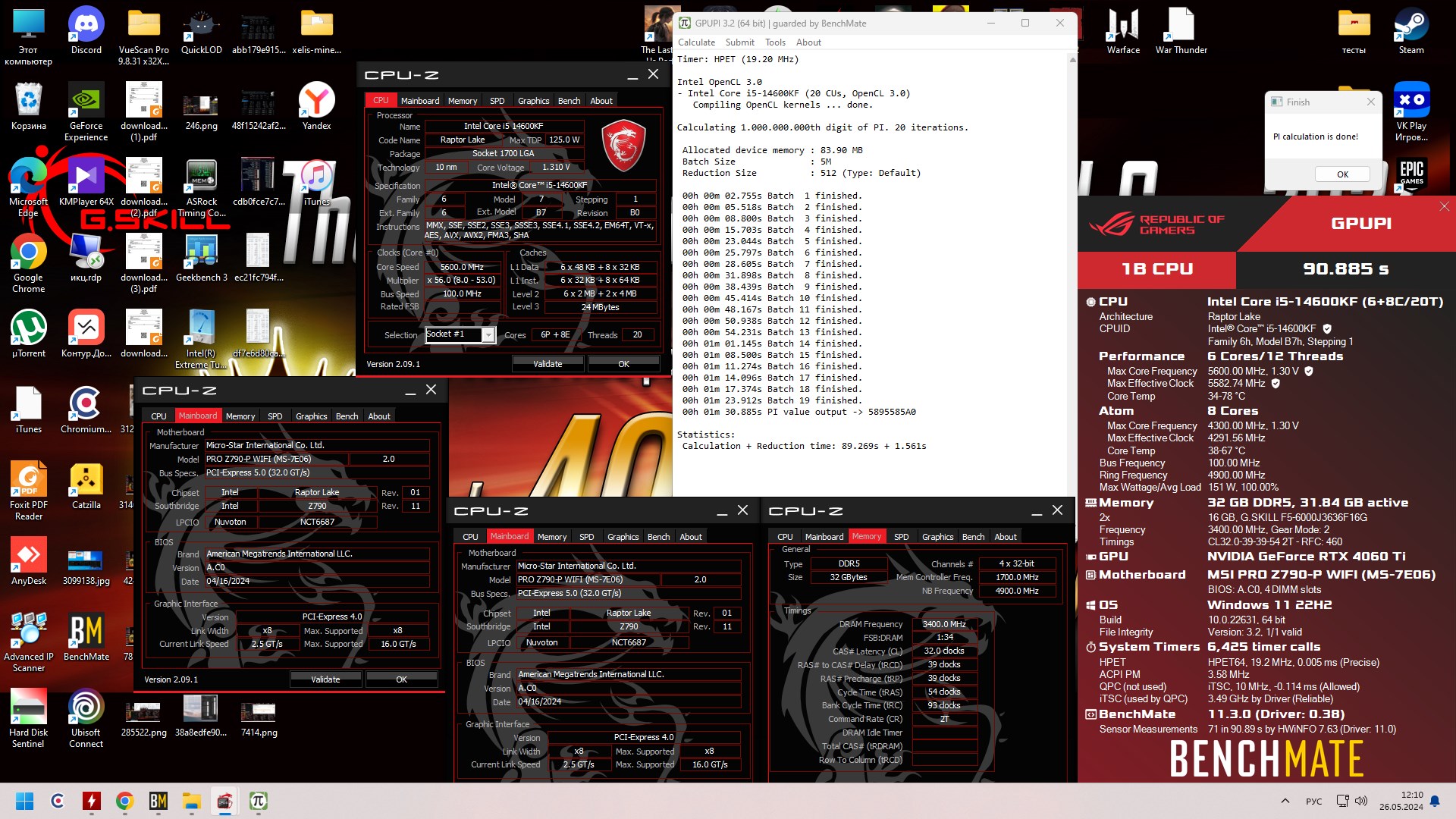Open SPD tab in top CPU-Z window
Image resolution: width=1456 pixels, height=819 pixels.
[x=497, y=100]
